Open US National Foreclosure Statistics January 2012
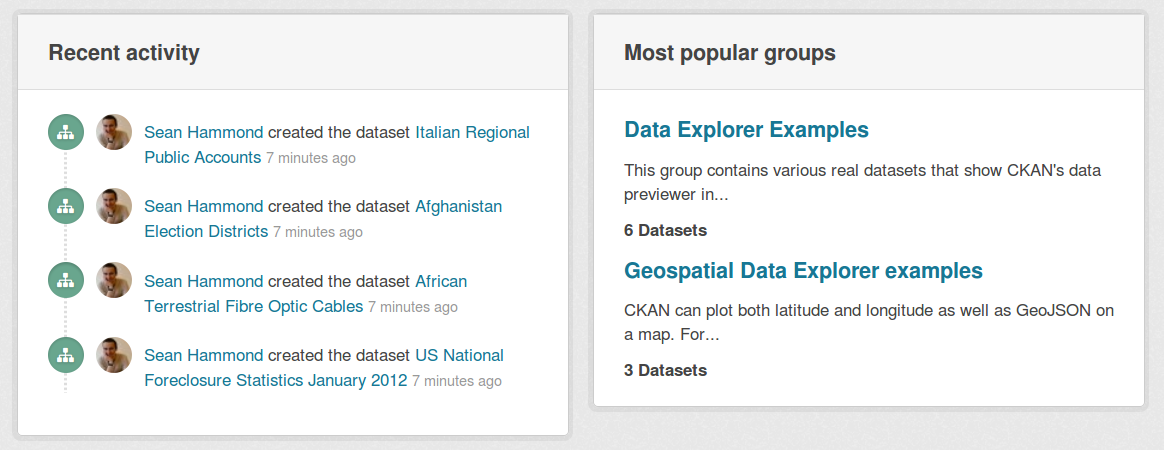Screen dimensions: 1164x450 (324, 368)
